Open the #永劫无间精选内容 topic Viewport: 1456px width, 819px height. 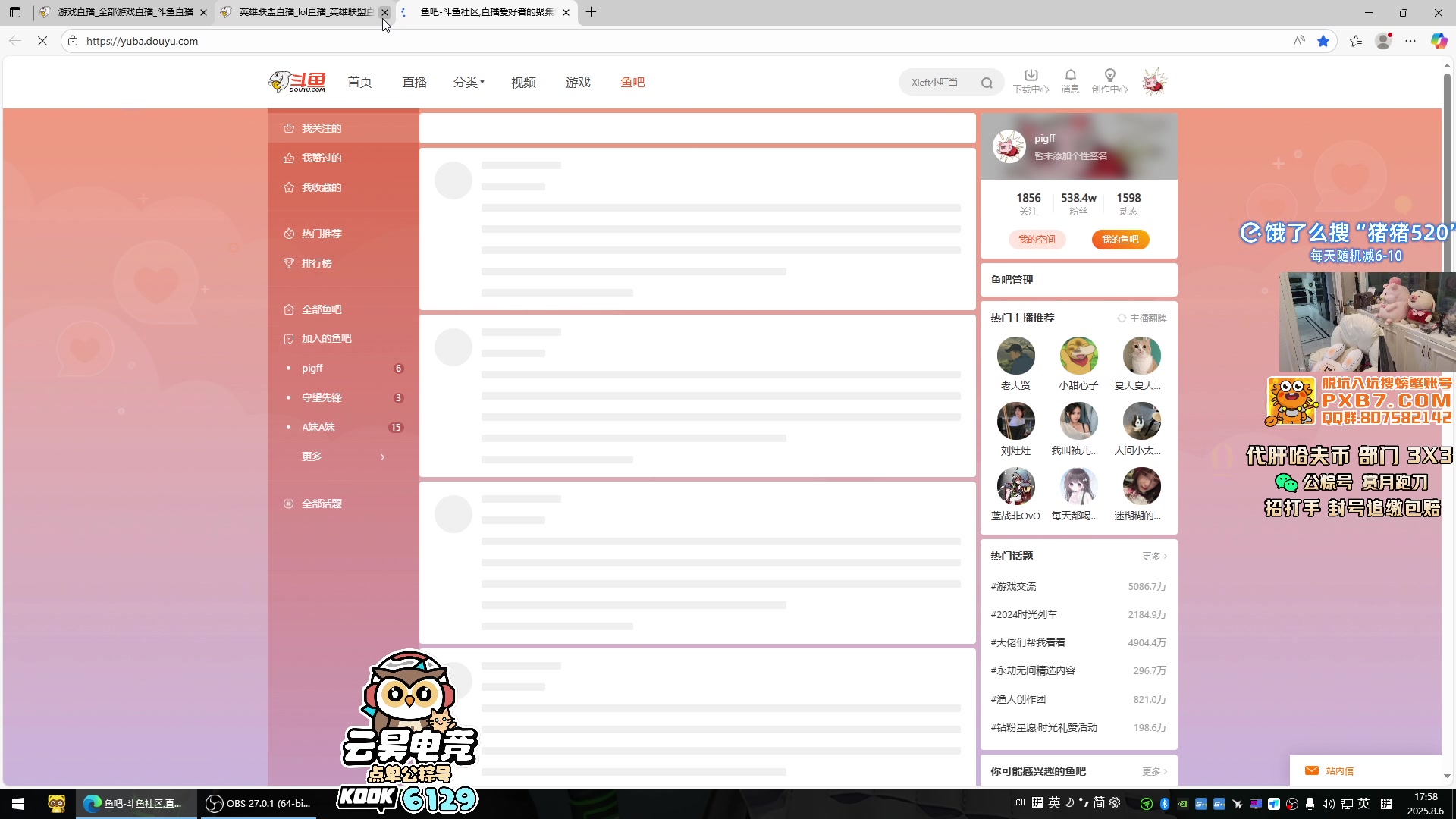click(x=1033, y=671)
